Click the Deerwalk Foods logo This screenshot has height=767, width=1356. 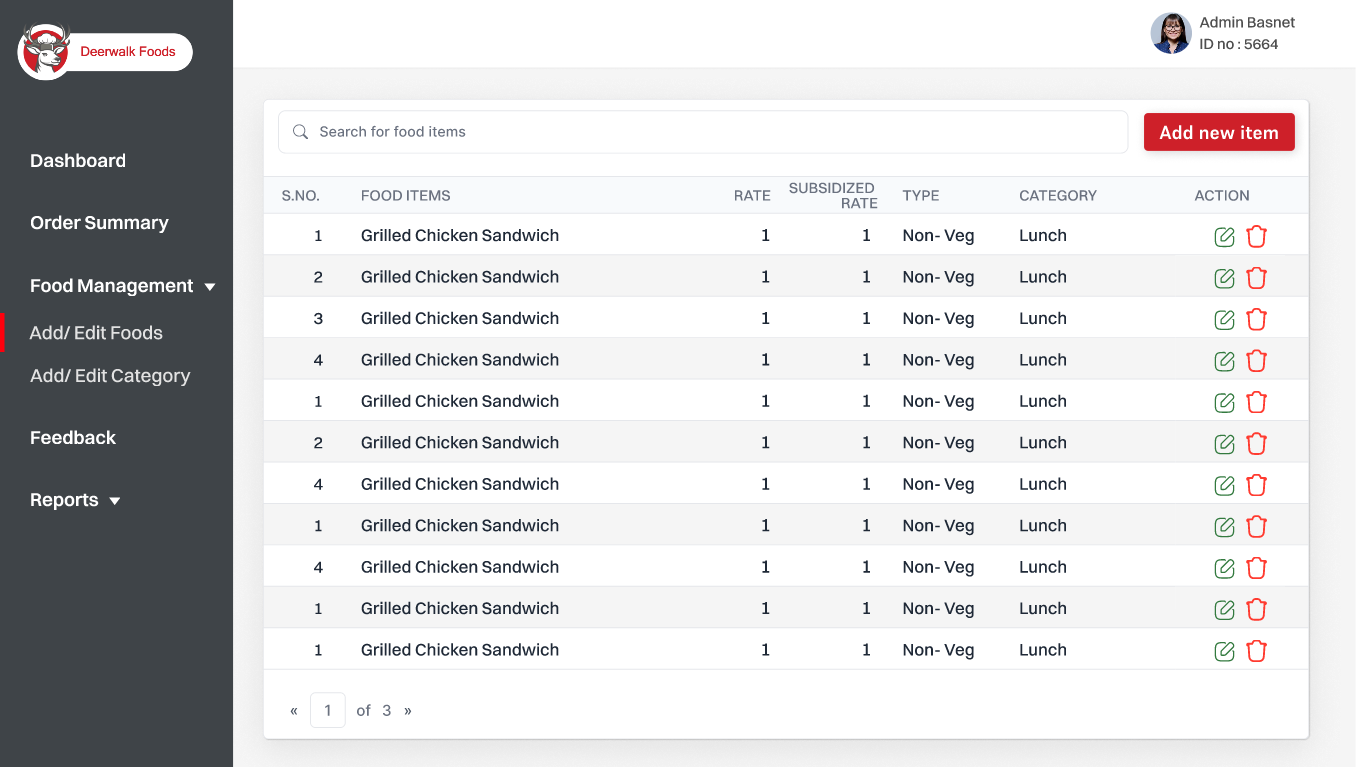point(104,51)
